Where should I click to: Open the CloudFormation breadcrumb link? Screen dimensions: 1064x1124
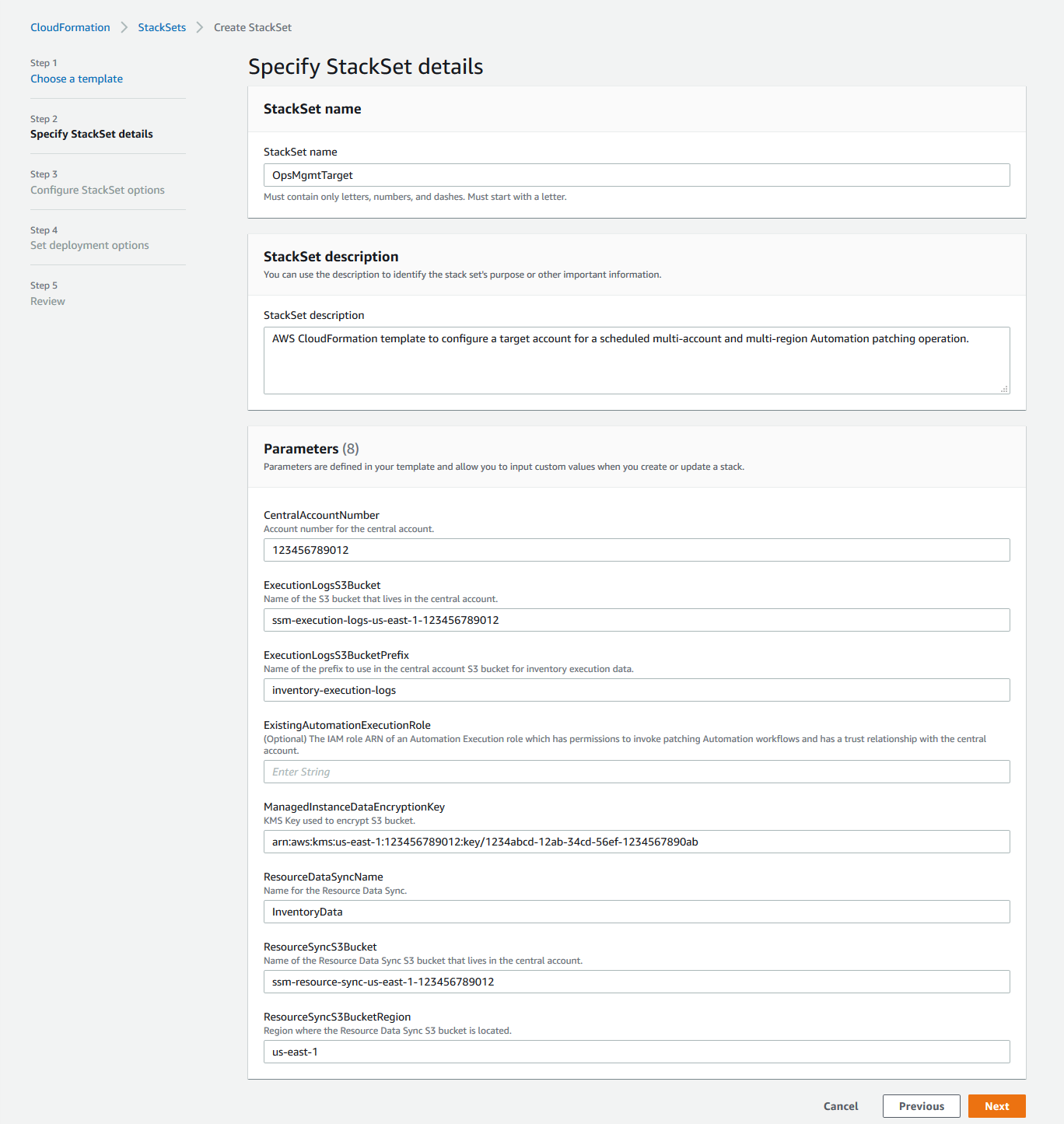70,27
